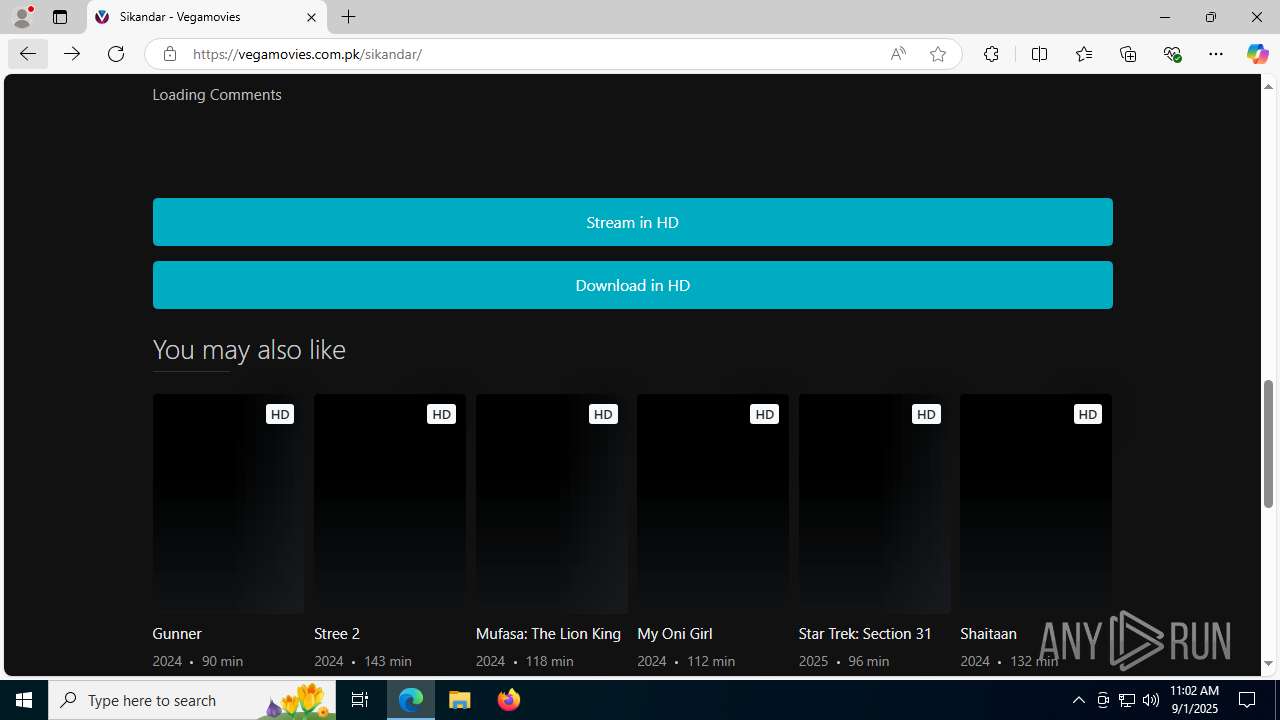Open the Mufasa: The Lion King poster

point(551,504)
